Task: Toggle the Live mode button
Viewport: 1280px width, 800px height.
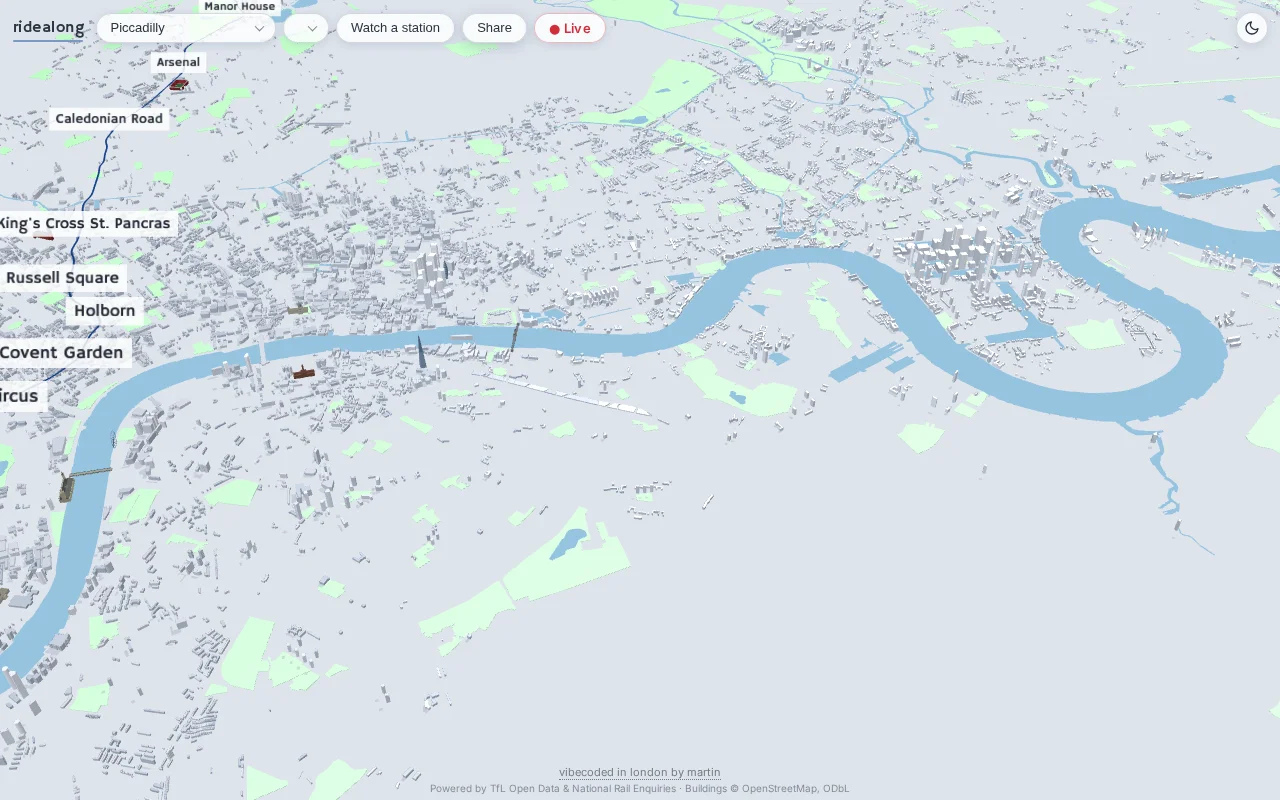Action: (x=570, y=28)
